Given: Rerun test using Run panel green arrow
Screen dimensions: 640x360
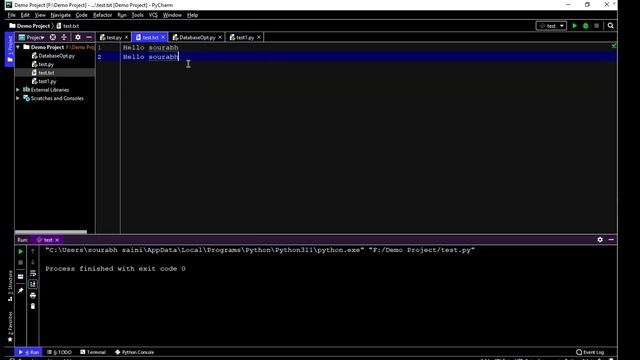Looking at the screenshot, I should [20, 251].
